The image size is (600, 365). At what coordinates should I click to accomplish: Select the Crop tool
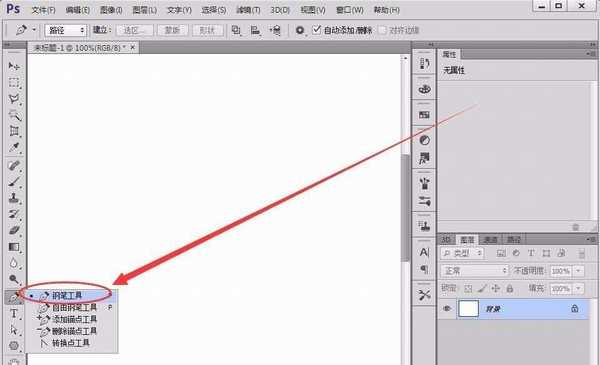[14, 131]
